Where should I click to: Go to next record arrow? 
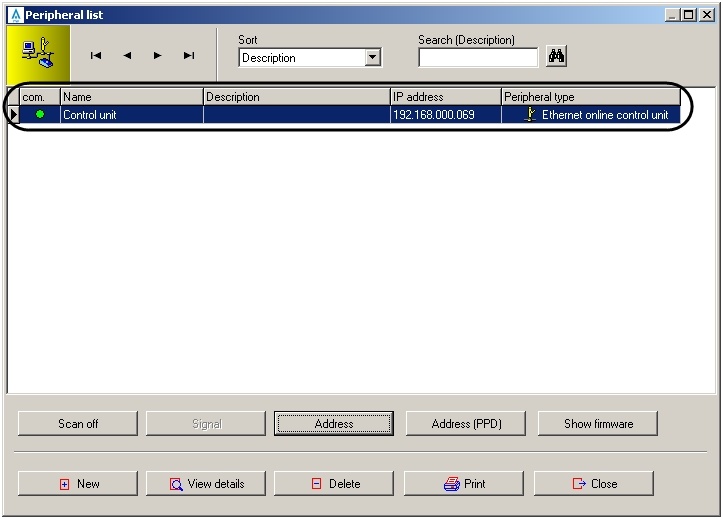(x=158, y=56)
